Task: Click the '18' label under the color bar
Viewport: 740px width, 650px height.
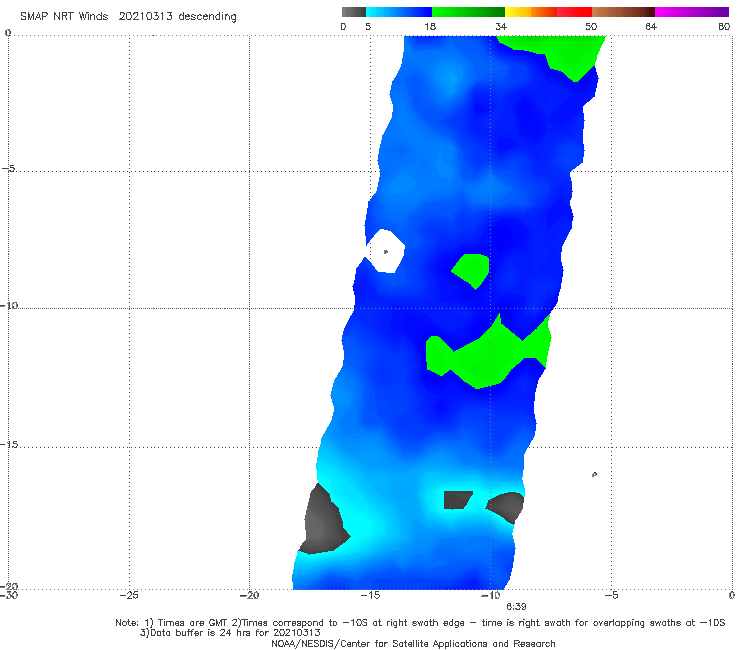Action: point(430,26)
